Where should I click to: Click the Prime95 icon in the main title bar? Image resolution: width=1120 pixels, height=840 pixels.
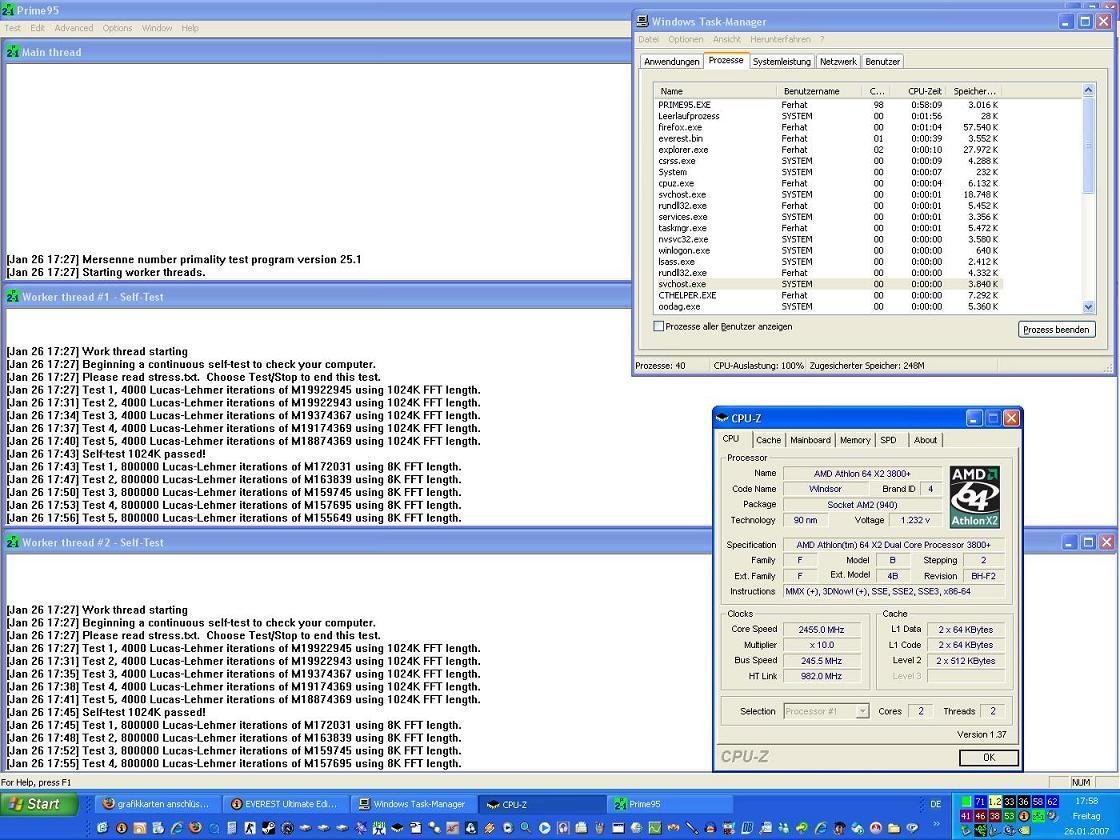(8, 10)
